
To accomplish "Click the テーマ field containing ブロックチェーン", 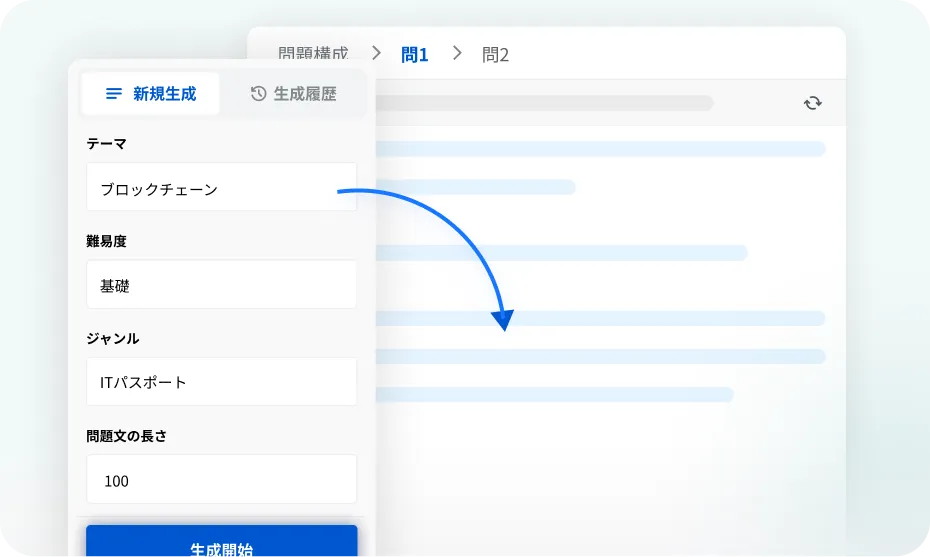I will click(x=221, y=187).
